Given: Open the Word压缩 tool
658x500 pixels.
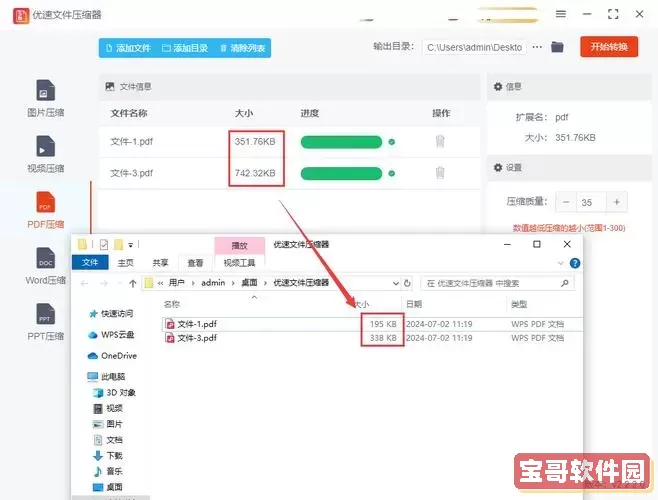Looking at the screenshot, I should [45, 266].
